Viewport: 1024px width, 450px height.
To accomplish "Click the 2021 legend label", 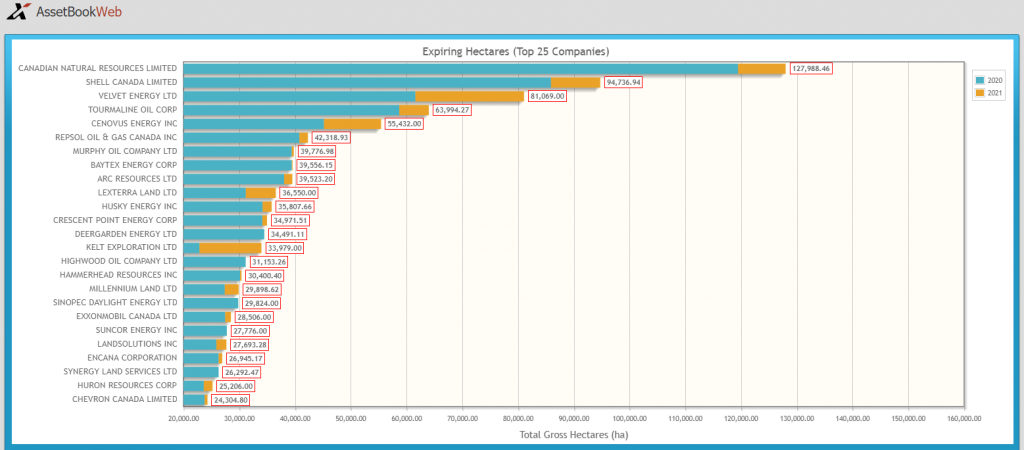I will 995,93.
